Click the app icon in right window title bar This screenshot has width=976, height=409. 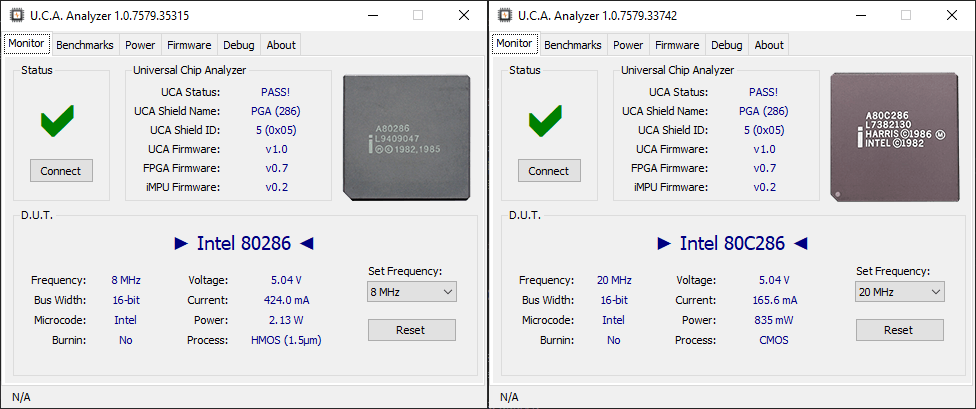[x=504, y=16]
